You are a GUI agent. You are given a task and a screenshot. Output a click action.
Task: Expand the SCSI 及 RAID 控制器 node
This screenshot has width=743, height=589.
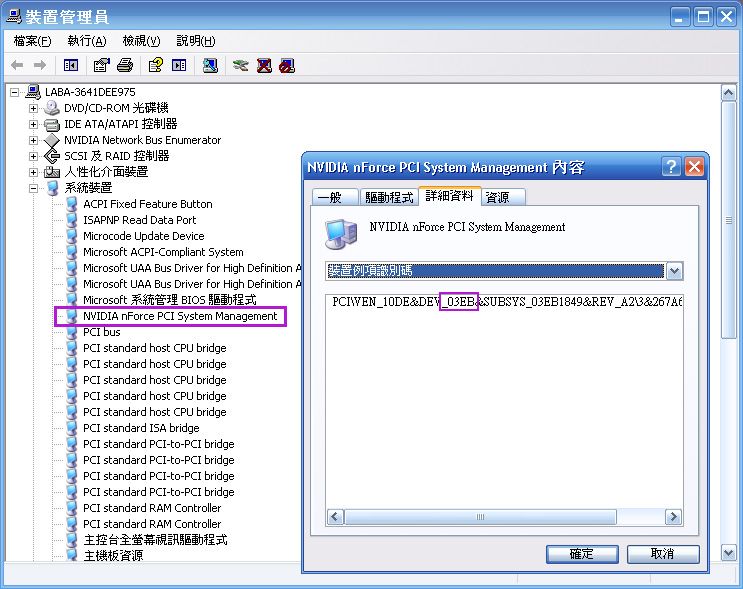point(33,156)
